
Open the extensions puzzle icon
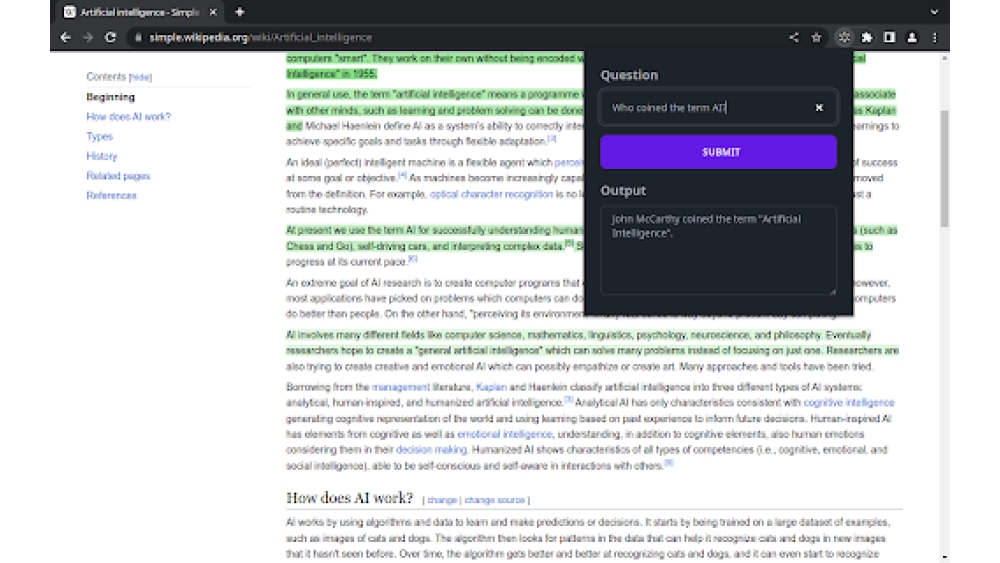867,38
